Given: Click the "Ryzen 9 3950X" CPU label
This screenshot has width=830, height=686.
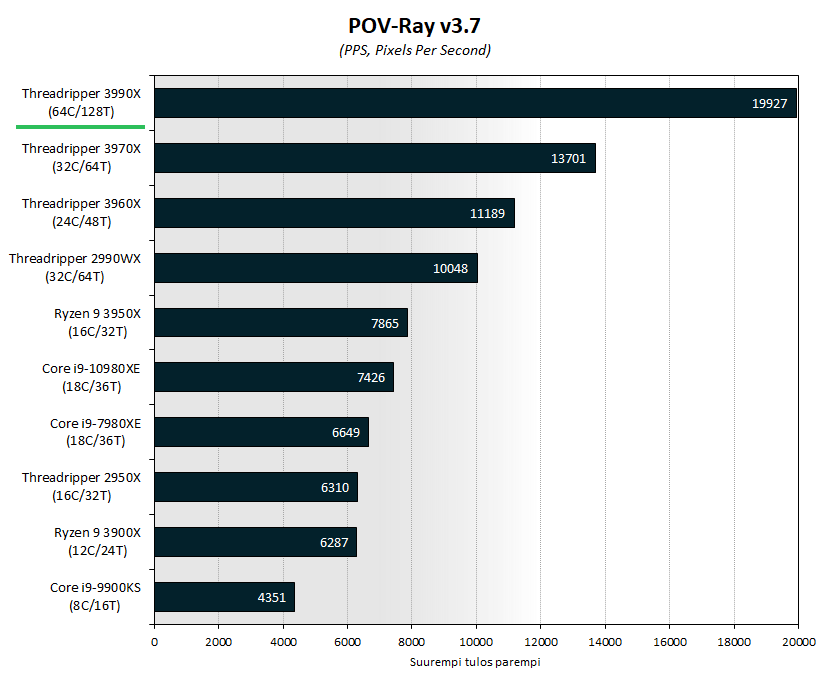Looking at the screenshot, I should click(97, 323).
